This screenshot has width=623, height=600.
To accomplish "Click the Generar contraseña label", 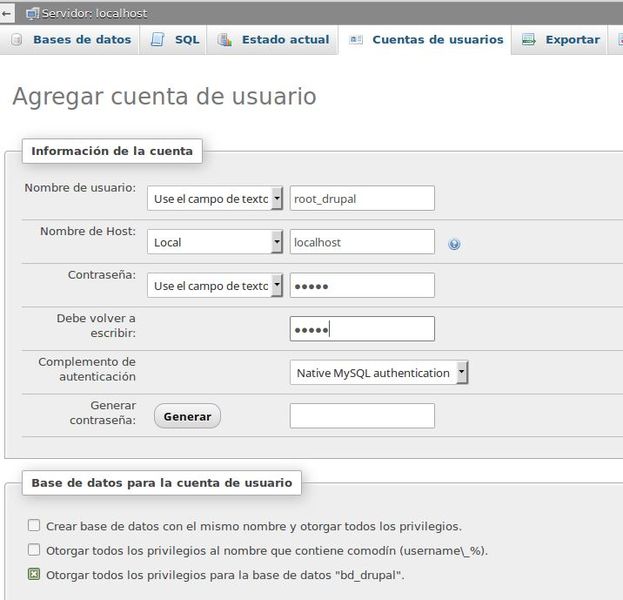I will click(103, 412).
